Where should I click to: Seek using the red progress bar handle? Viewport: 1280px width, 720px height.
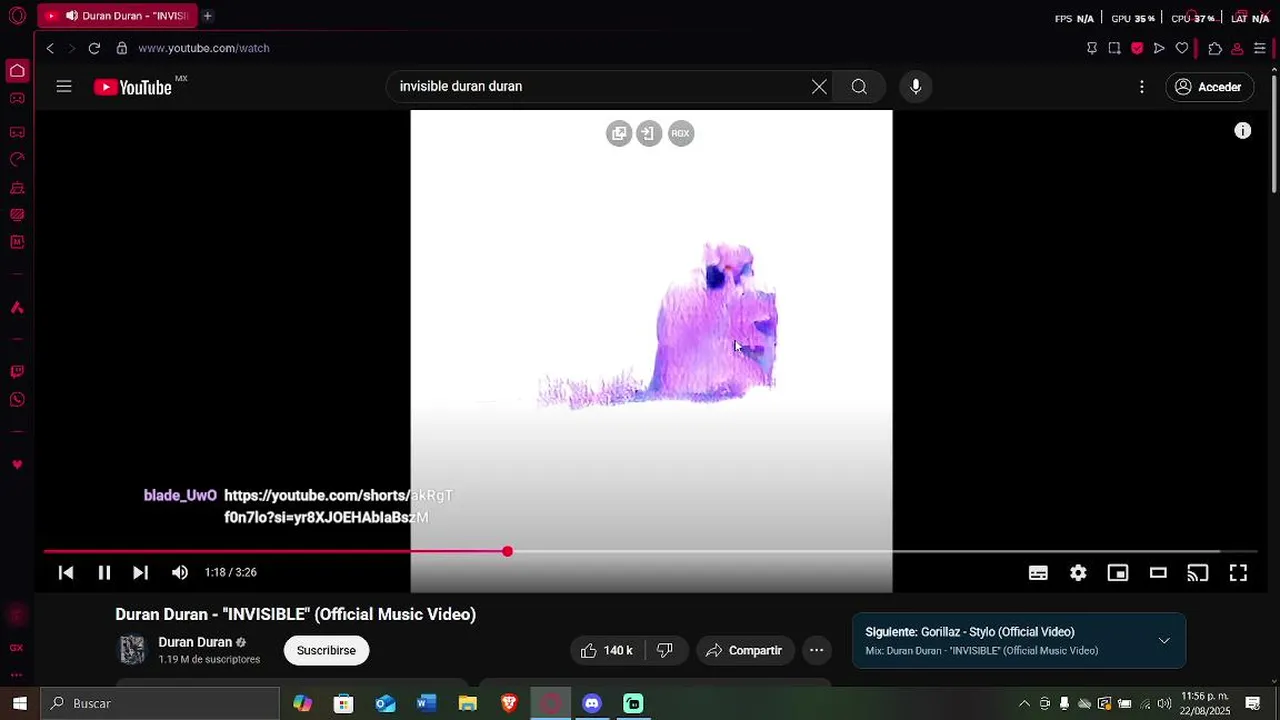508,552
